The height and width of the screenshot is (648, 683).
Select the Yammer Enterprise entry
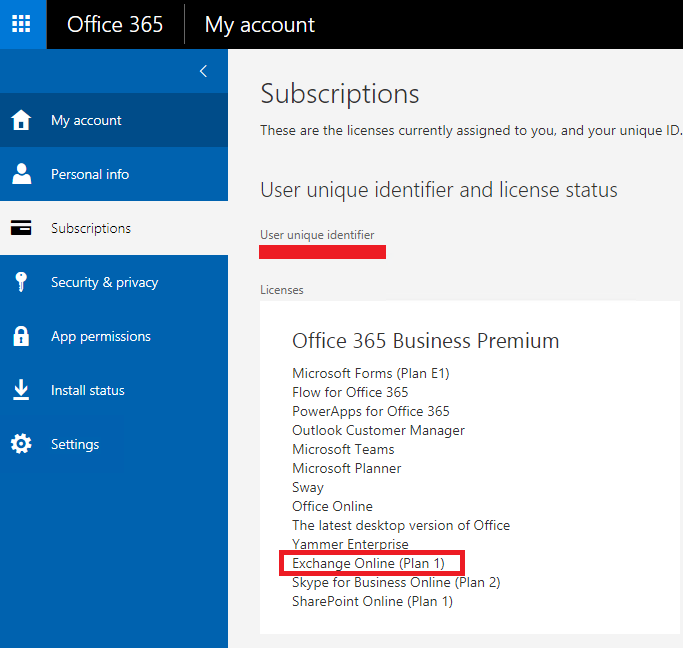(x=350, y=544)
